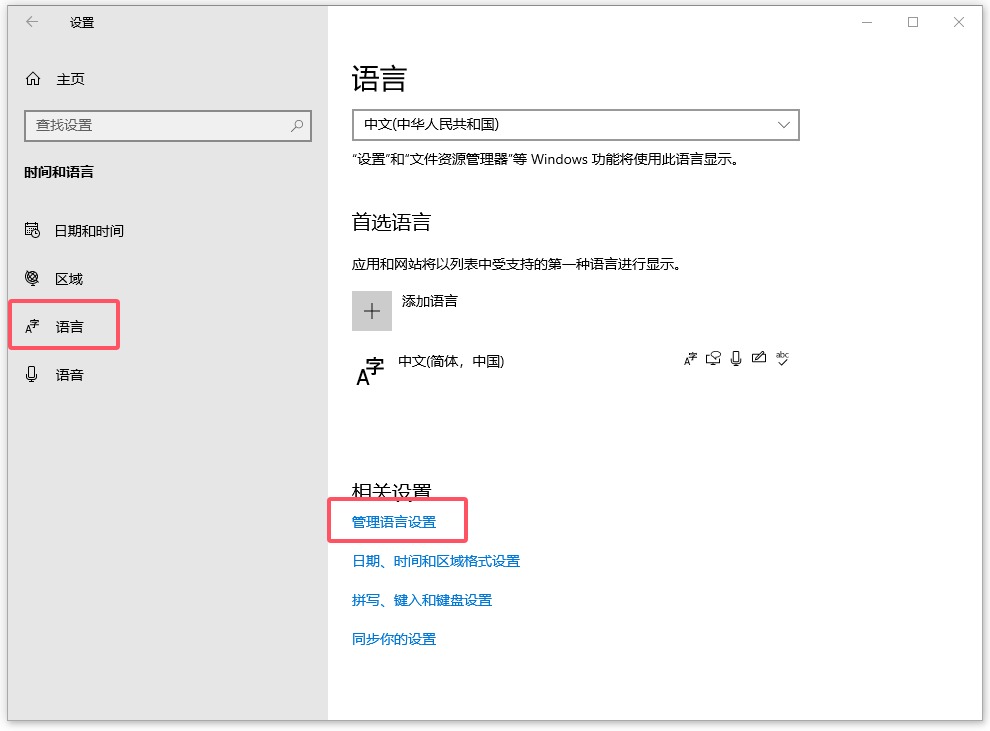
Task: Click the home icon beside 主页
Action: [33, 79]
